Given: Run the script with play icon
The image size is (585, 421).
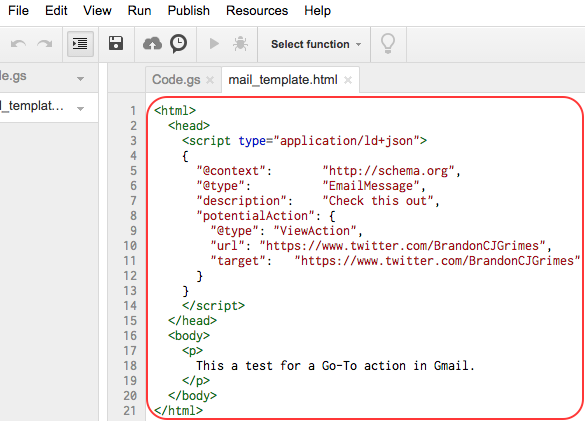Looking at the screenshot, I should (214, 44).
